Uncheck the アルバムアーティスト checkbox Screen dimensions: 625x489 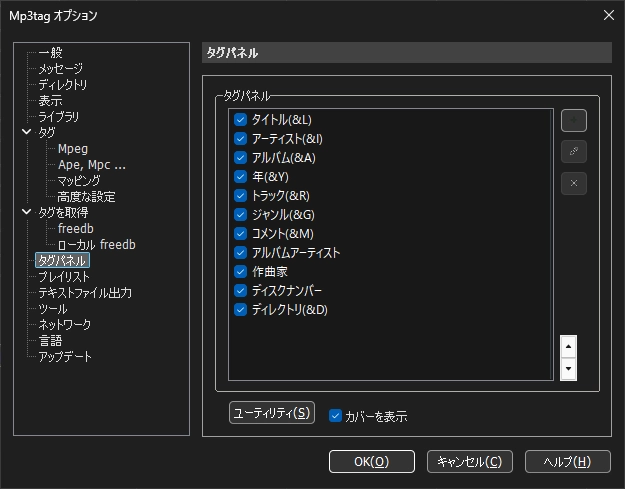tap(240, 252)
